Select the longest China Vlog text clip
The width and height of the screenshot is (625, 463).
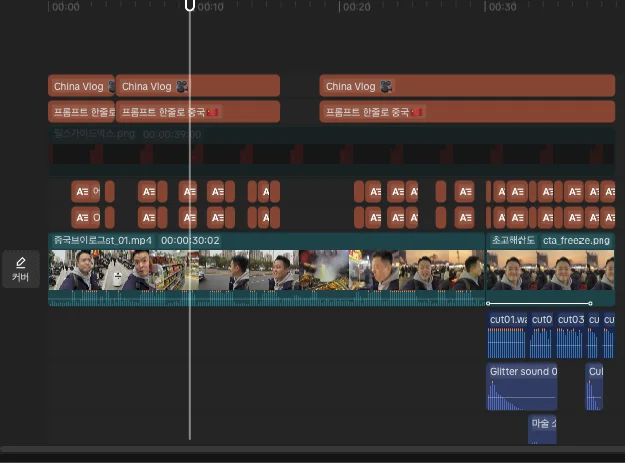point(467,86)
